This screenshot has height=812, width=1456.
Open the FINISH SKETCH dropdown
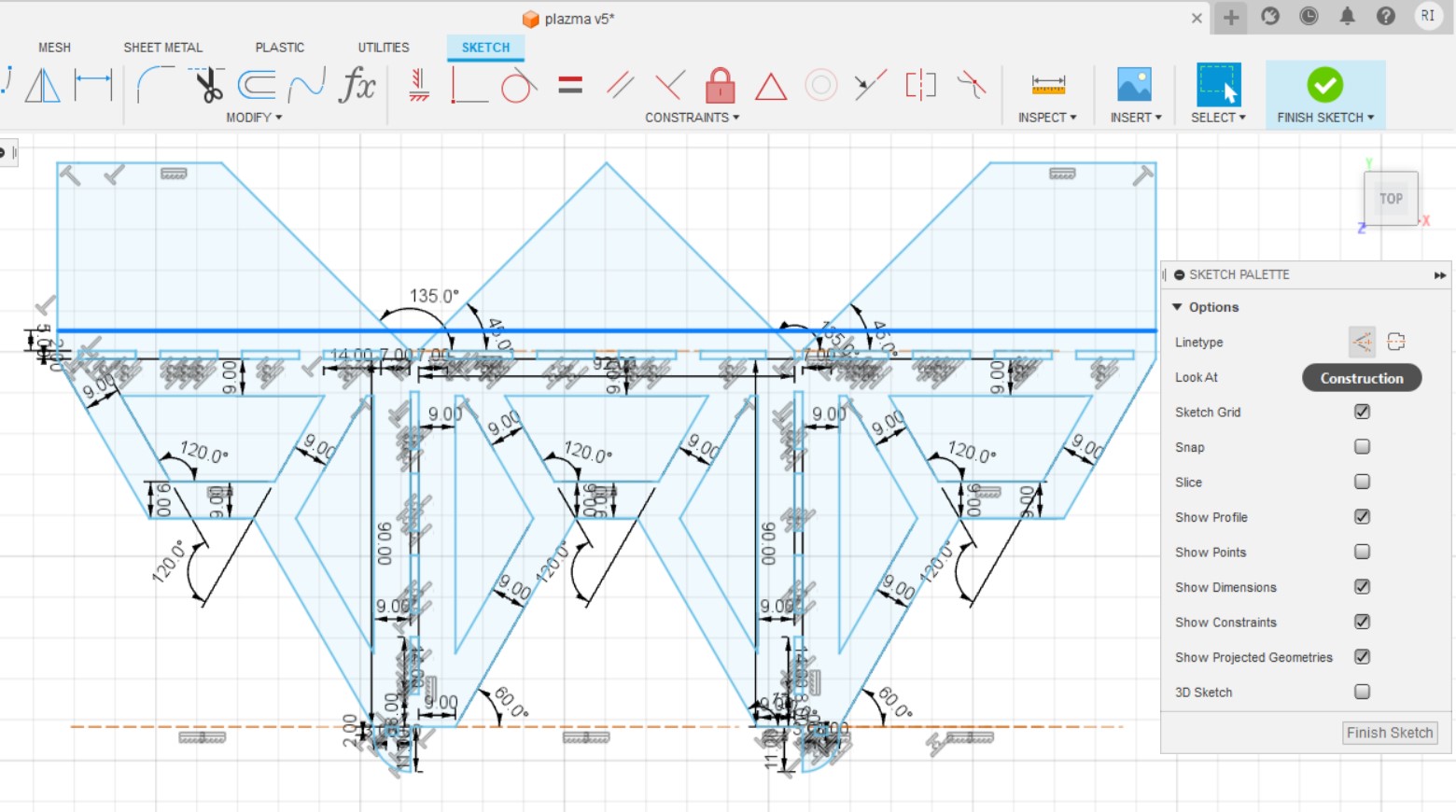coord(1325,118)
